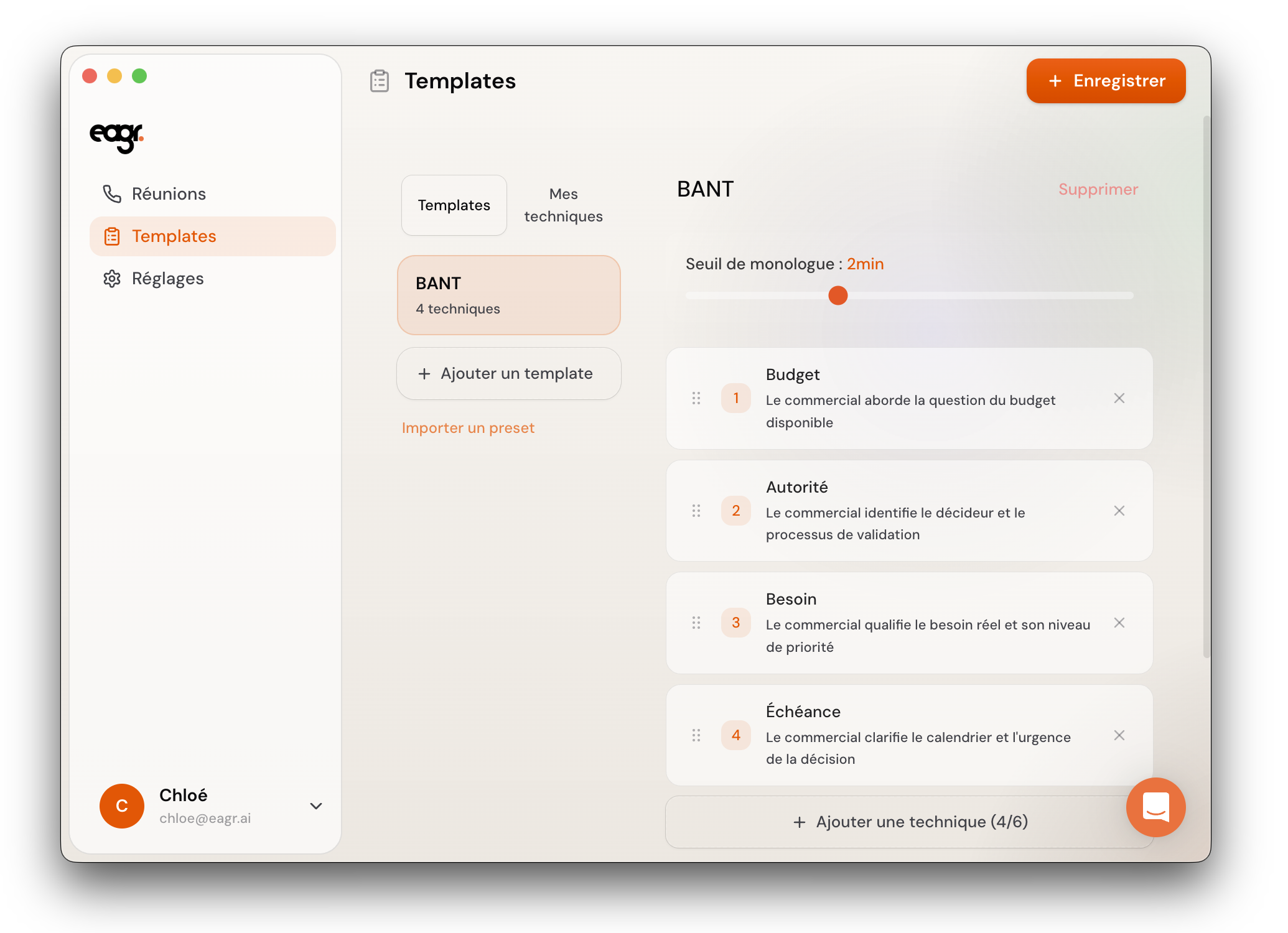Viewport: 1288px width, 933px height.
Task: Remove the Autorité technique
Action: (1119, 511)
